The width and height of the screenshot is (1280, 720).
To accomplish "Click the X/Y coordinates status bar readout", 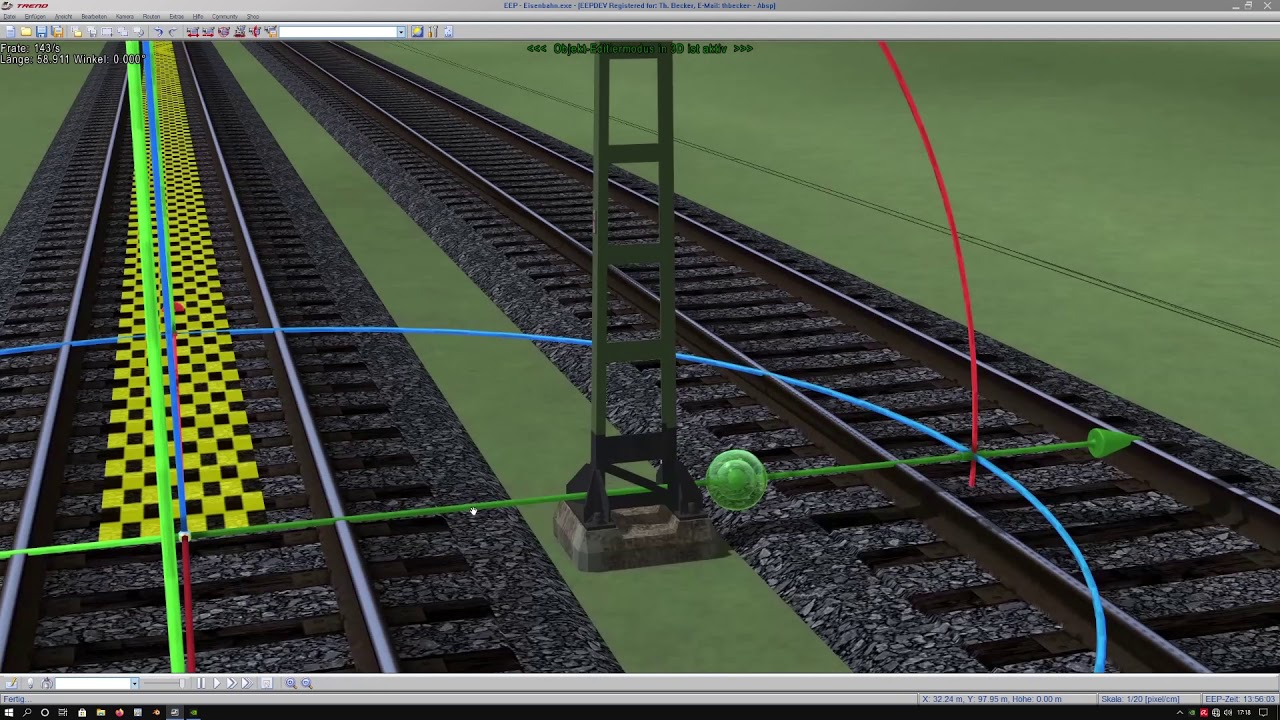I will [x=1006, y=699].
